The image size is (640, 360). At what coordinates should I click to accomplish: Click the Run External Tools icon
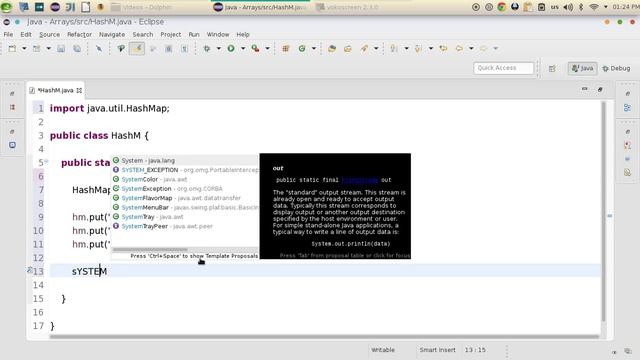tap(256, 49)
